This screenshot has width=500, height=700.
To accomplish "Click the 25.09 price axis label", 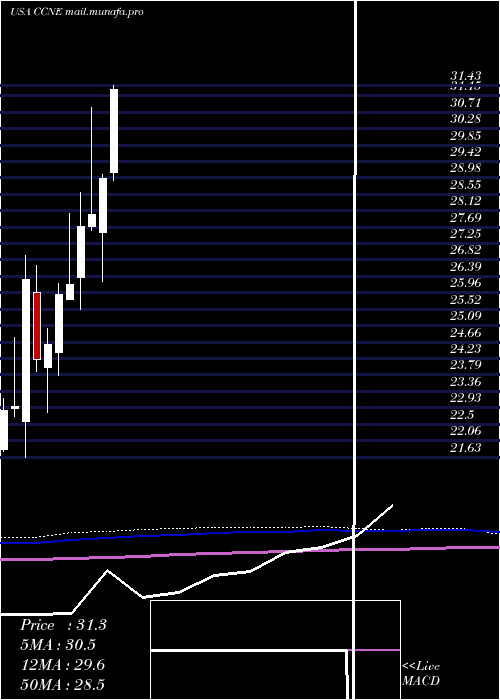I will coord(466,316).
